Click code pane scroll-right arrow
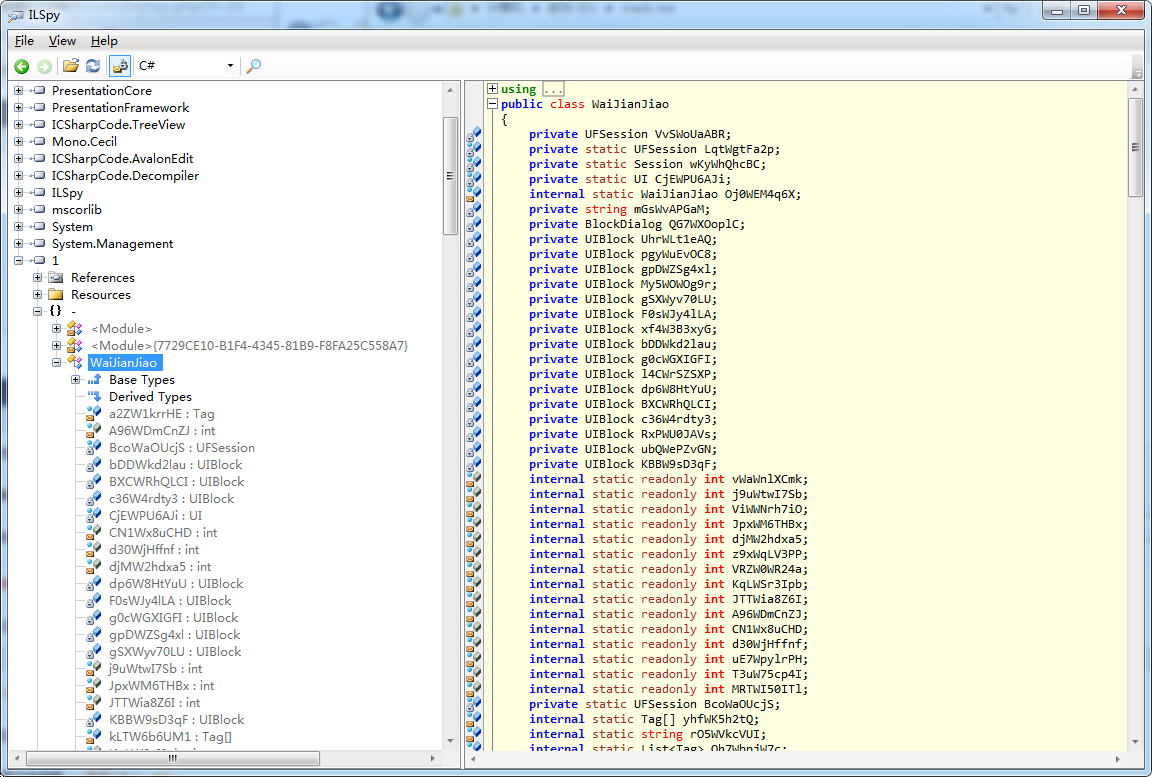This screenshot has width=1152, height=777. click(x=1117, y=759)
